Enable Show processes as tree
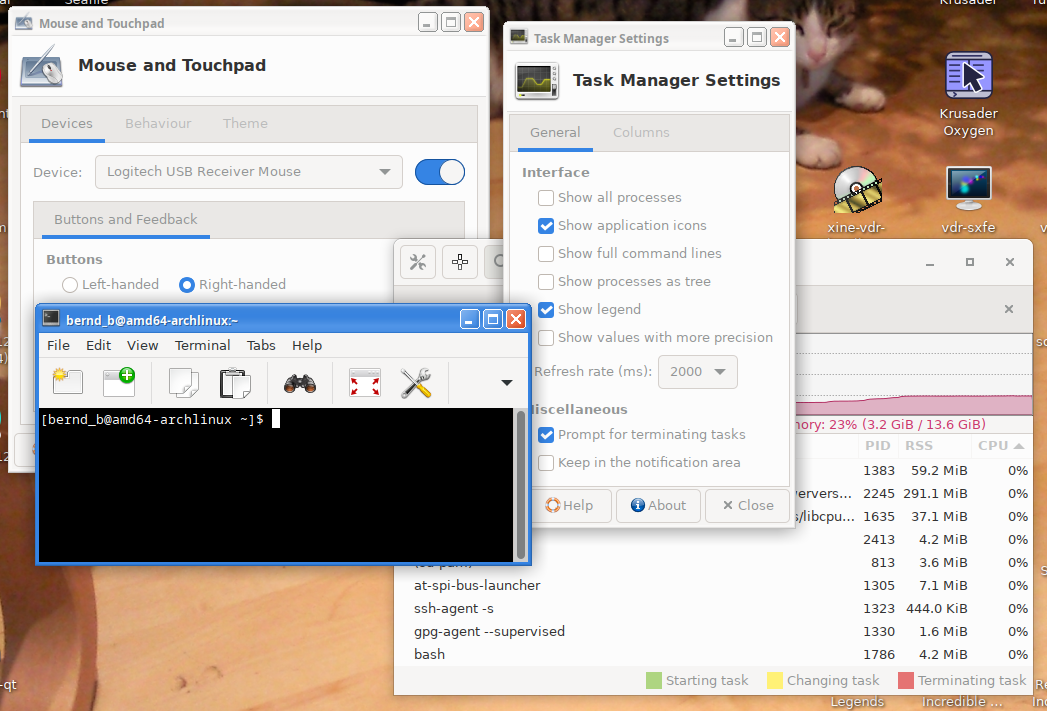This screenshot has width=1047, height=711. click(x=546, y=282)
